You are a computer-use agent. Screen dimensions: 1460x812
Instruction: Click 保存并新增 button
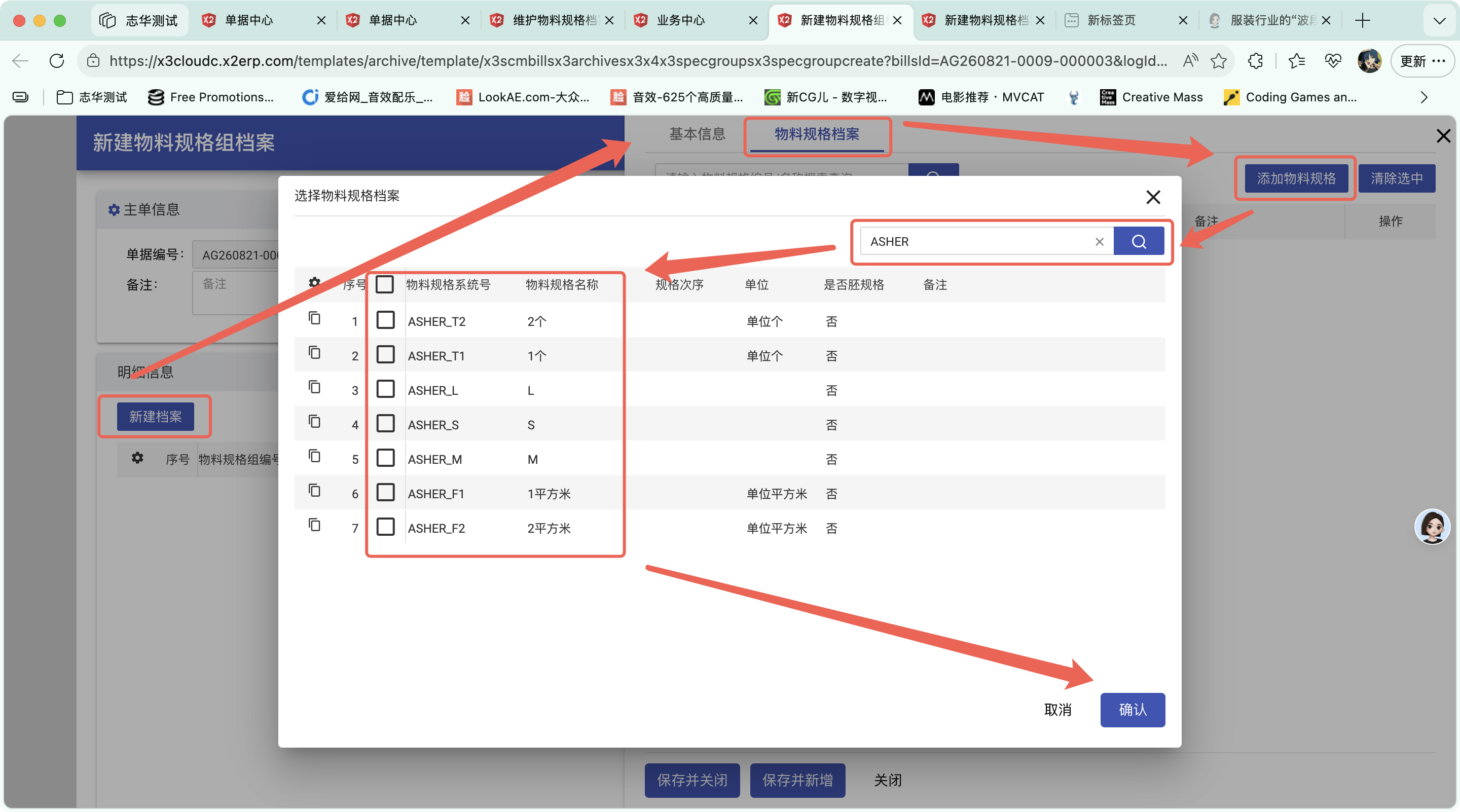(x=797, y=780)
